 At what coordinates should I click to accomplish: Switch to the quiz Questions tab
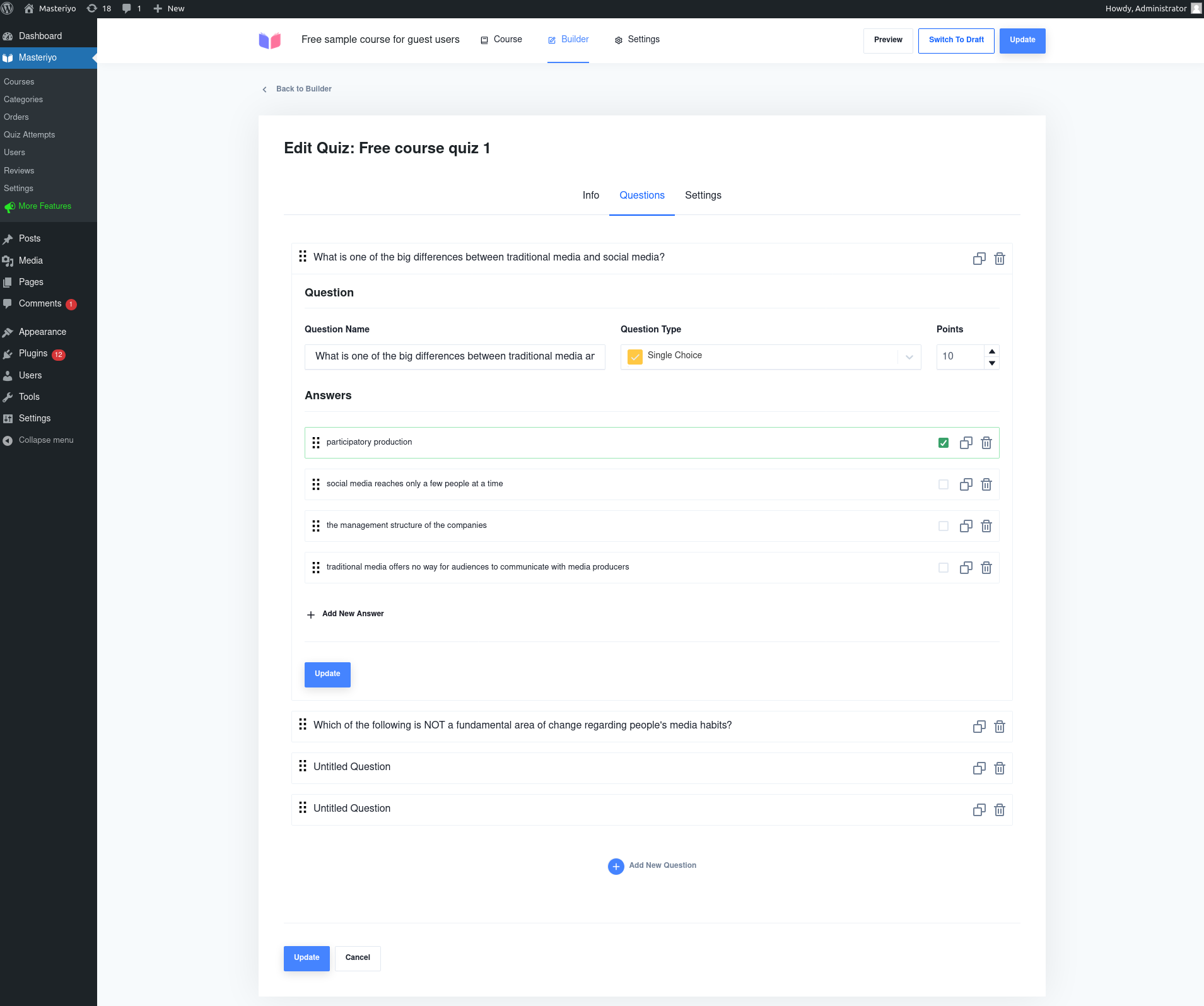641,196
